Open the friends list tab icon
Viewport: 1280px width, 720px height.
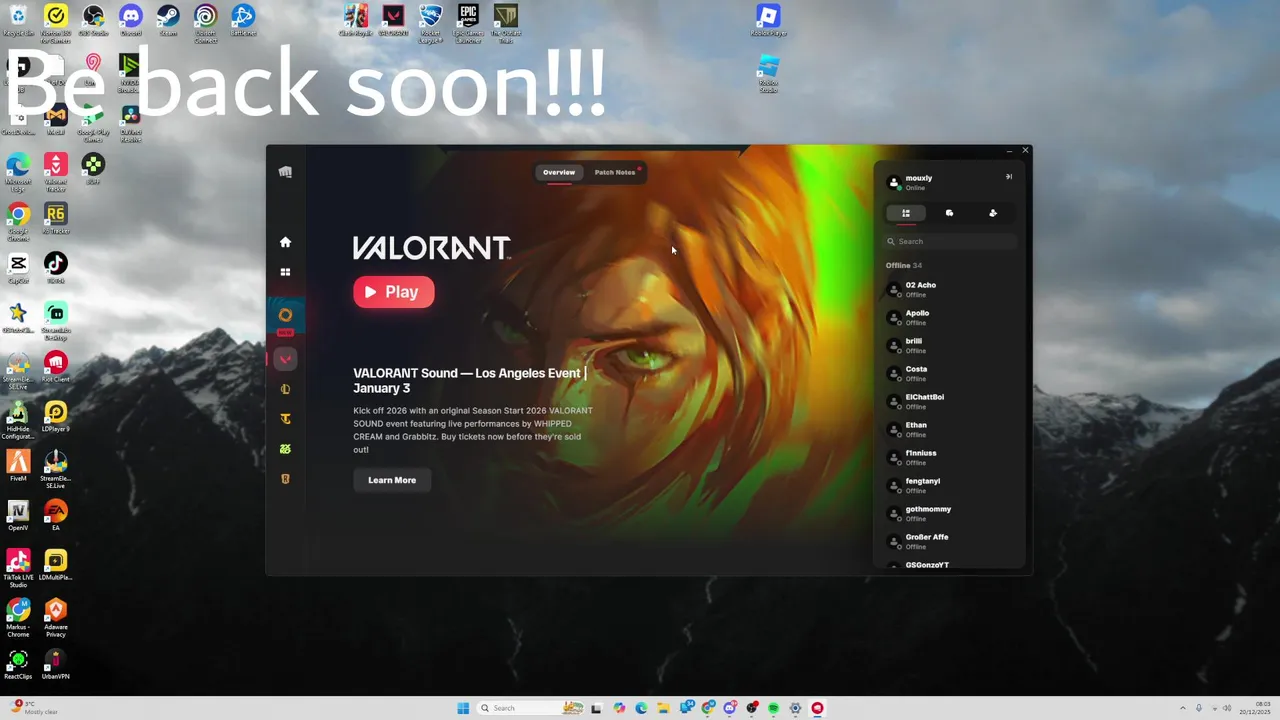906,213
